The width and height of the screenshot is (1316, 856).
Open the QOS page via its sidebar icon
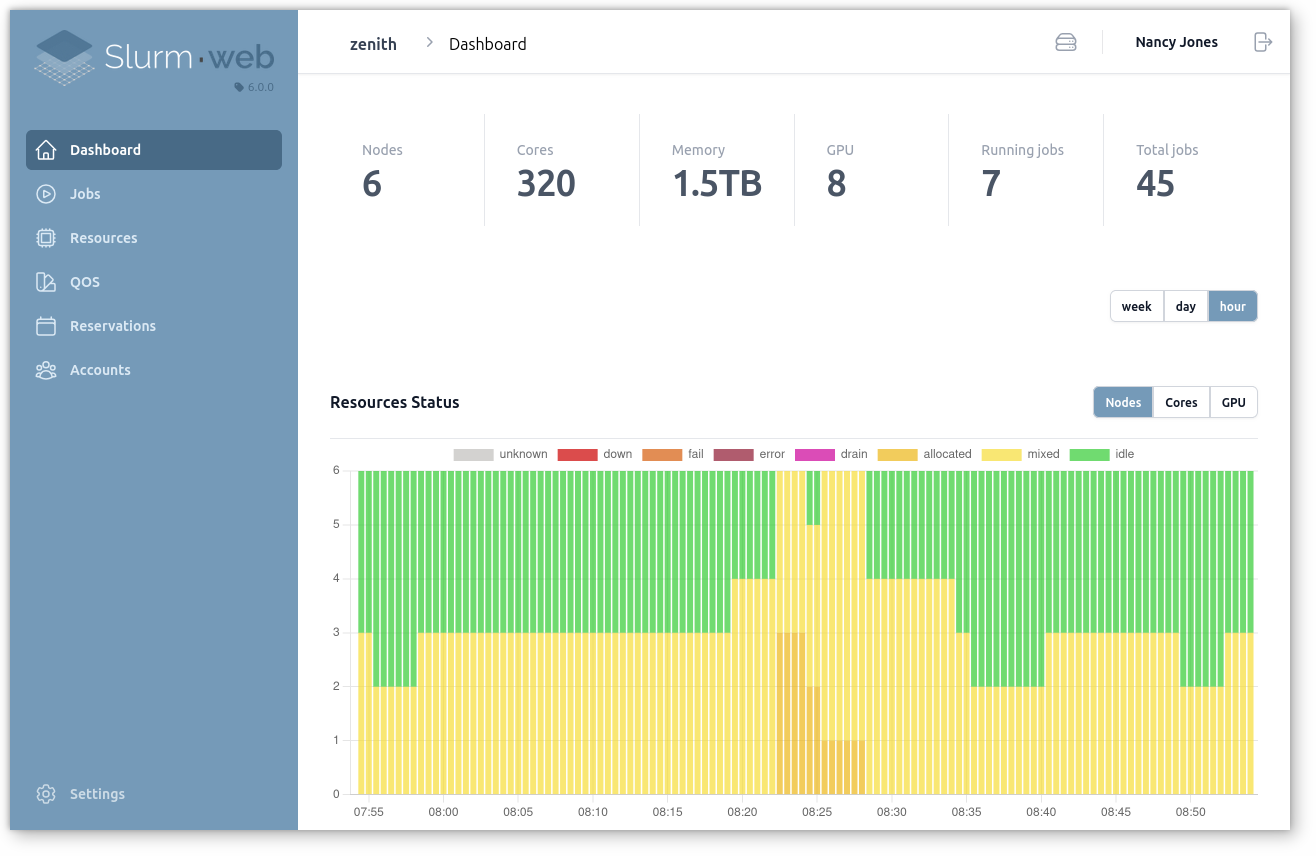[46, 281]
